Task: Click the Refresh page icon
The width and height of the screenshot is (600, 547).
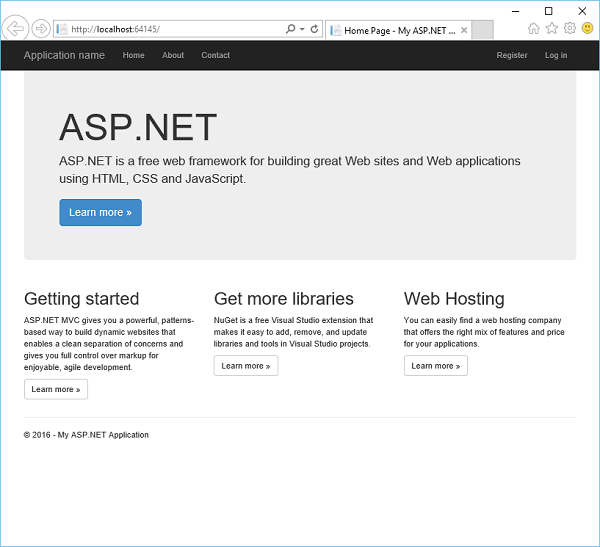Action: 315,29
